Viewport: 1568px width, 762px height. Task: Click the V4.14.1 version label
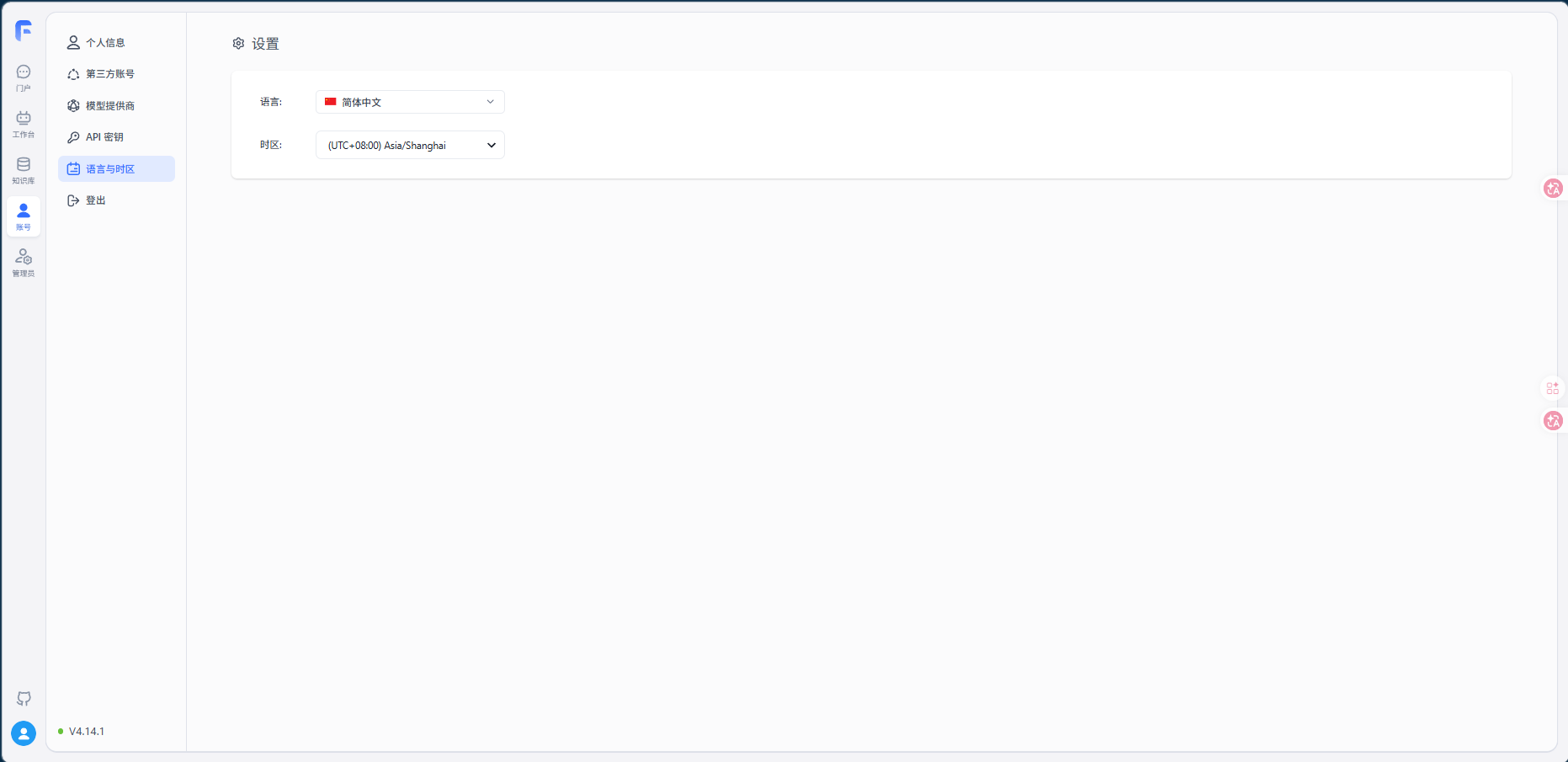(x=87, y=731)
